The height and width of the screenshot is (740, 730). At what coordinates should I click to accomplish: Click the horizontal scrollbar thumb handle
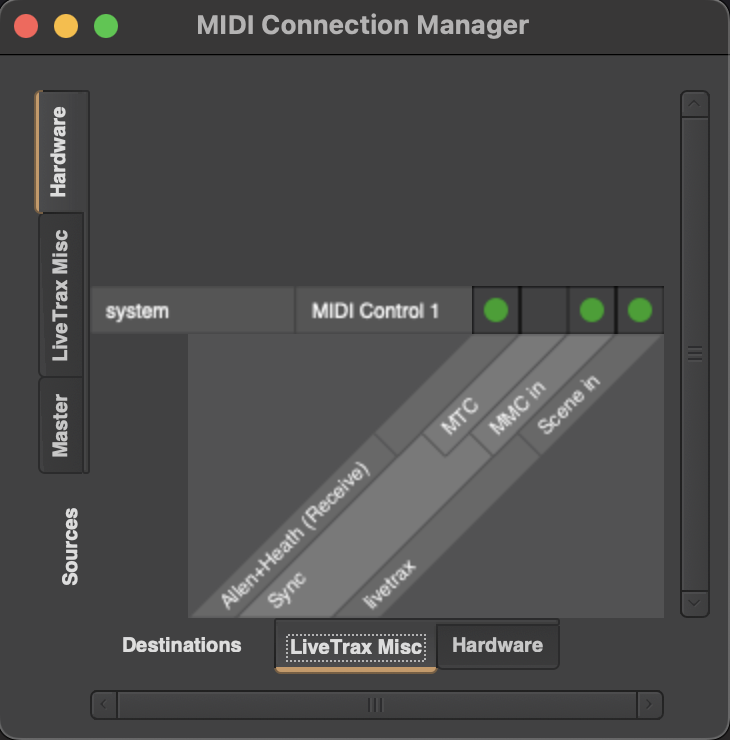pos(375,705)
